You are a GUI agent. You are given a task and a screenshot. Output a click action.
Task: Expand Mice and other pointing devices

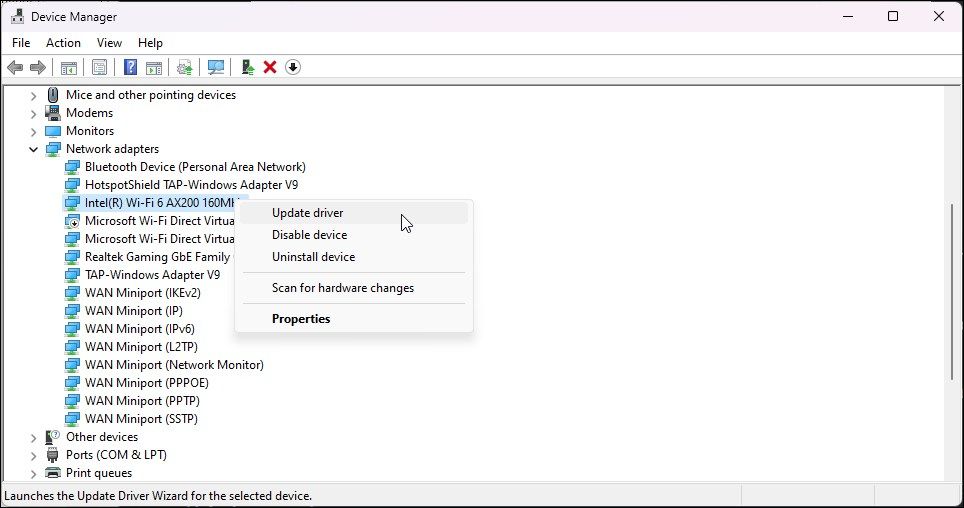tap(33, 95)
